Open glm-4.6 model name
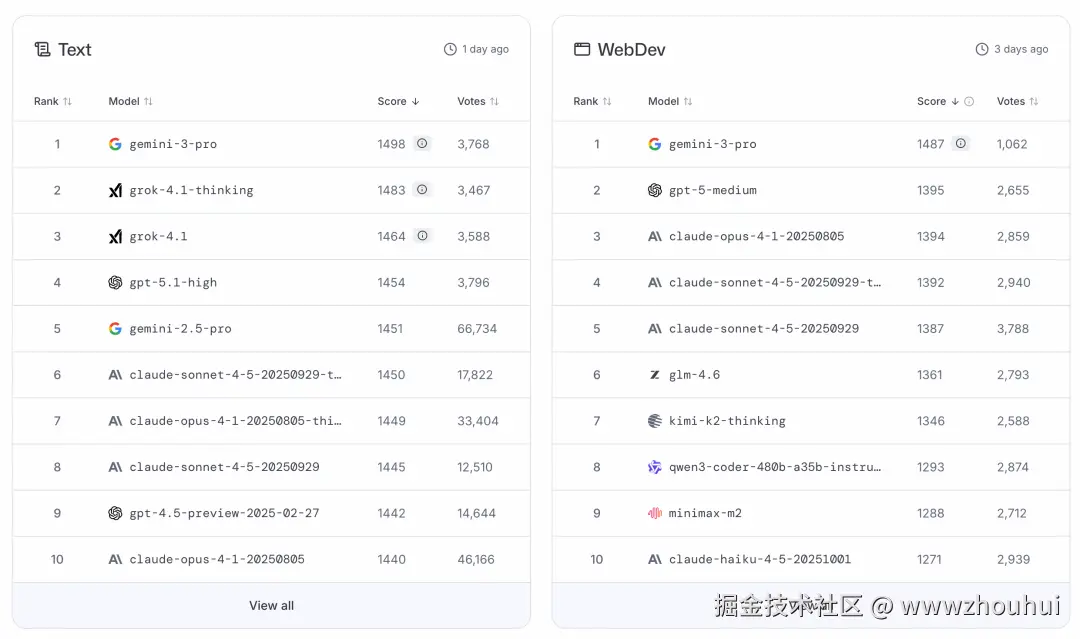 pyautogui.click(x=694, y=375)
